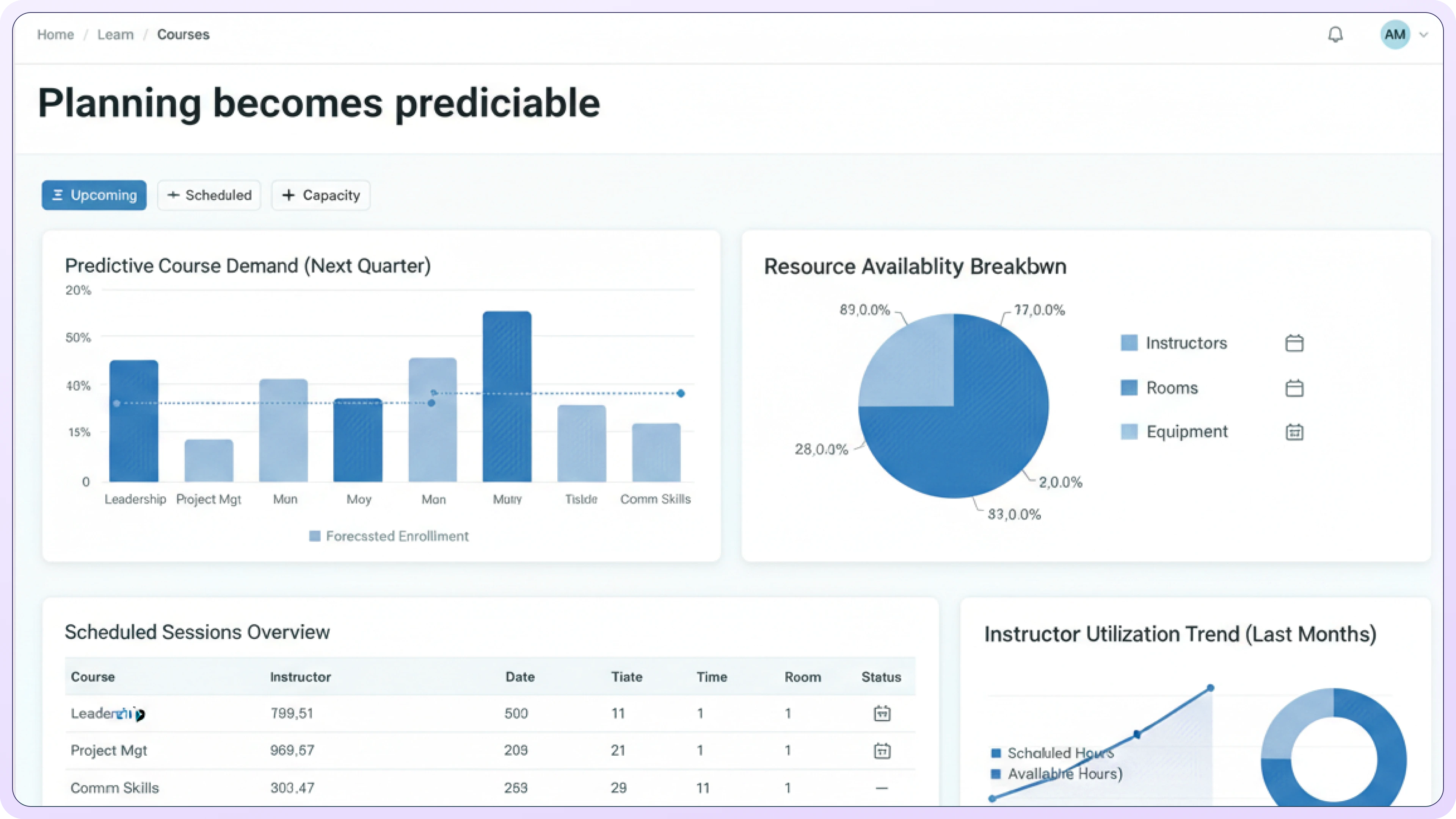The width and height of the screenshot is (1456, 819).
Task: Switch to the Scheduled tab
Action: tap(209, 195)
